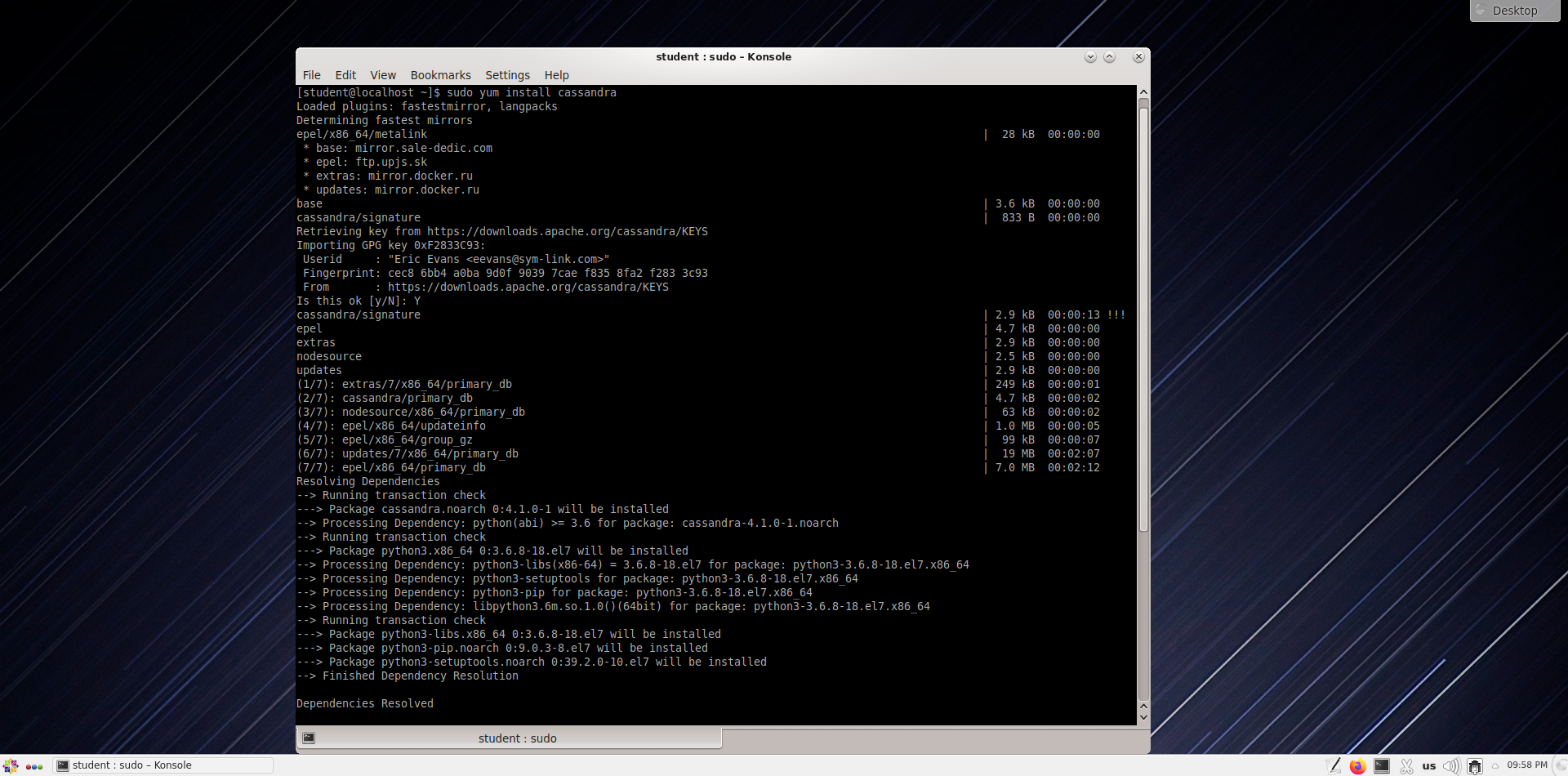1568x776 pixels.
Task: Open the terminal launcher in the panel
Action: pos(1382,765)
